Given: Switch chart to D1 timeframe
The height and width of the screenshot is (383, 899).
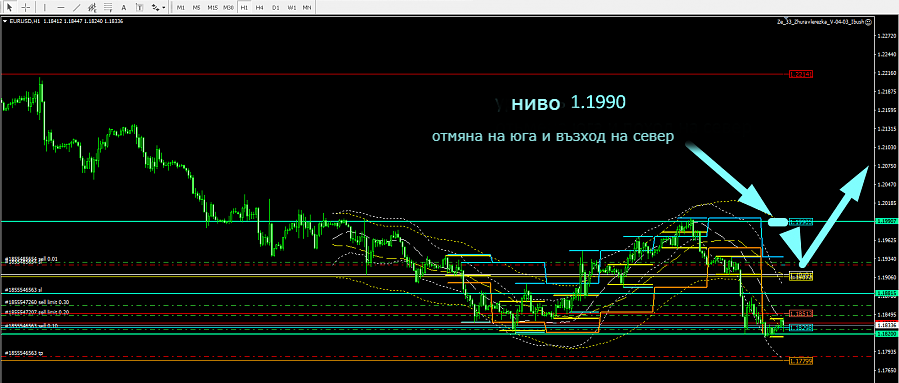Looking at the screenshot, I should (276, 7).
